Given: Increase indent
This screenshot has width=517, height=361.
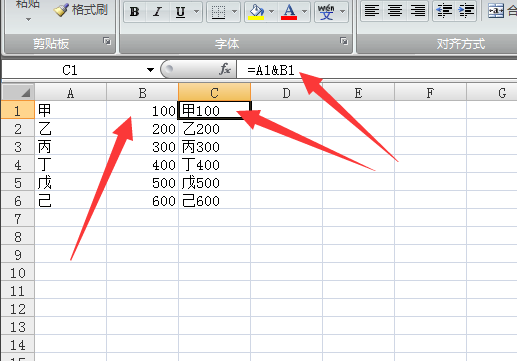Looking at the screenshot, I should [x=466, y=11].
